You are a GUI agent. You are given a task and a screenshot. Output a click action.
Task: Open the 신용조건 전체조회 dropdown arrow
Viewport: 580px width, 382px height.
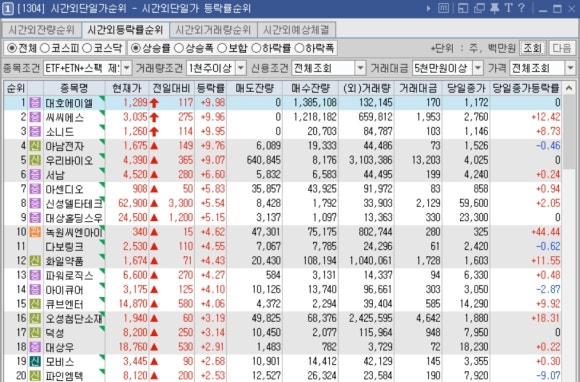pyautogui.click(x=361, y=68)
